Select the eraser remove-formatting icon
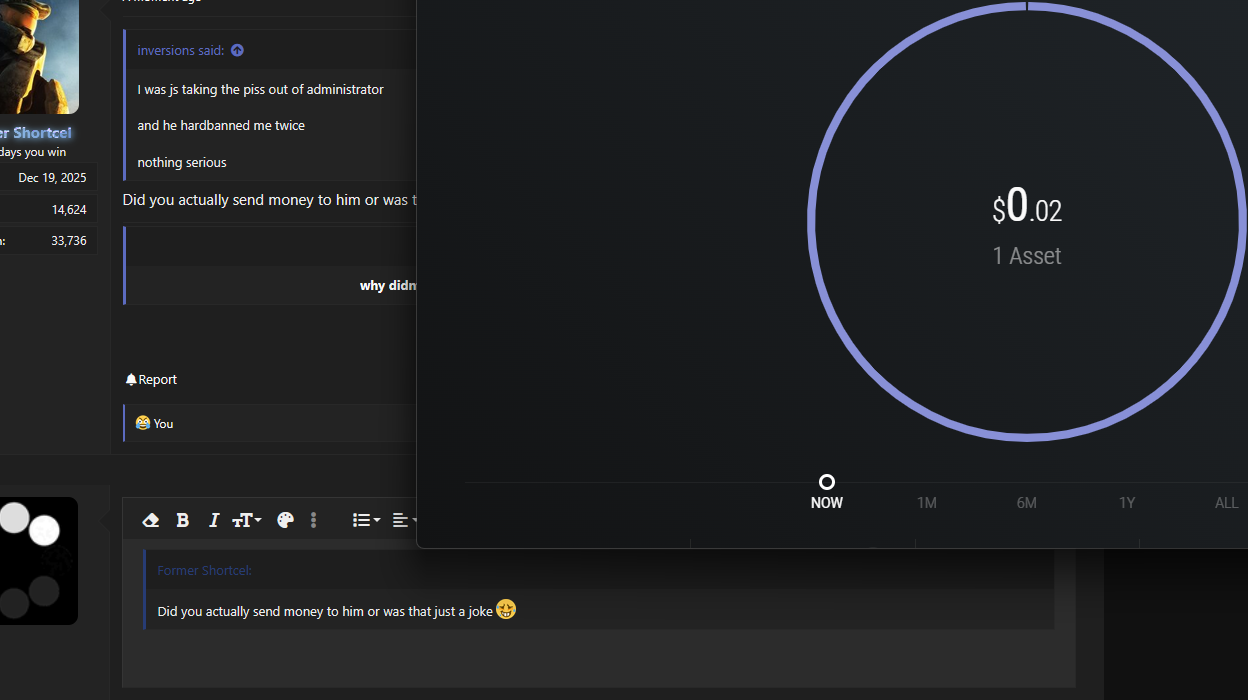The width and height of the screenshot is (1248, 700). [x=151, y=520]
